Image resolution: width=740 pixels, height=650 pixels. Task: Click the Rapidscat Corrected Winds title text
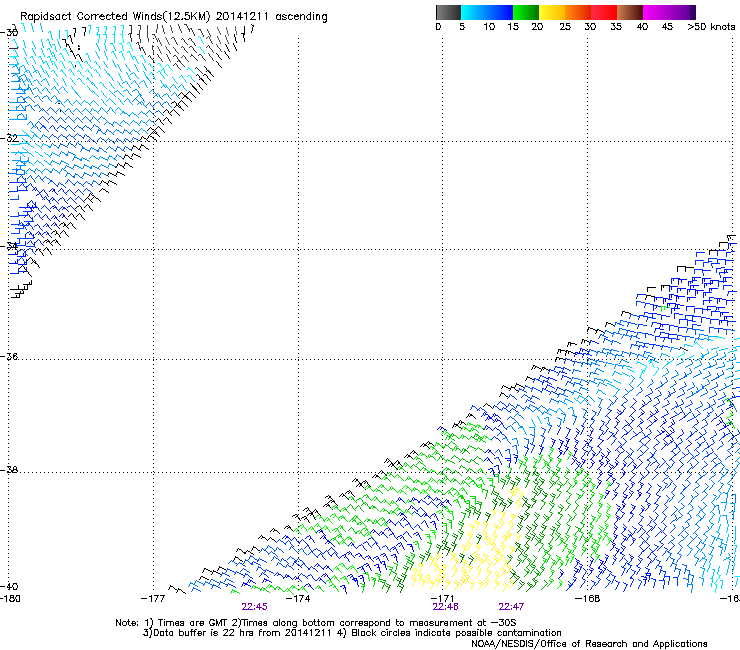coord(174,17)
